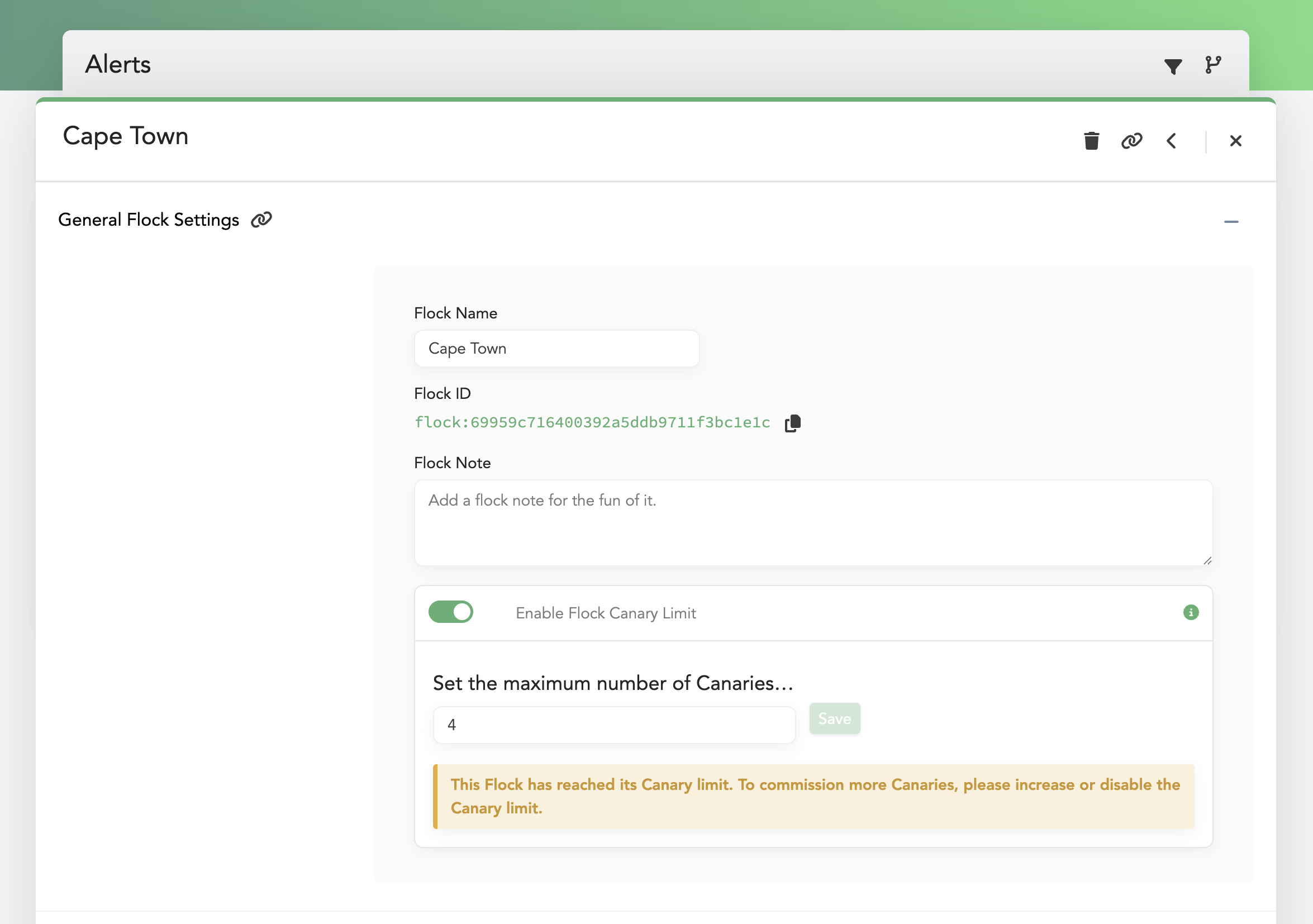Click the Enable Flock Canary Limit label
Viewport: 1313px width, 924px height.
[x=605, y=613]
